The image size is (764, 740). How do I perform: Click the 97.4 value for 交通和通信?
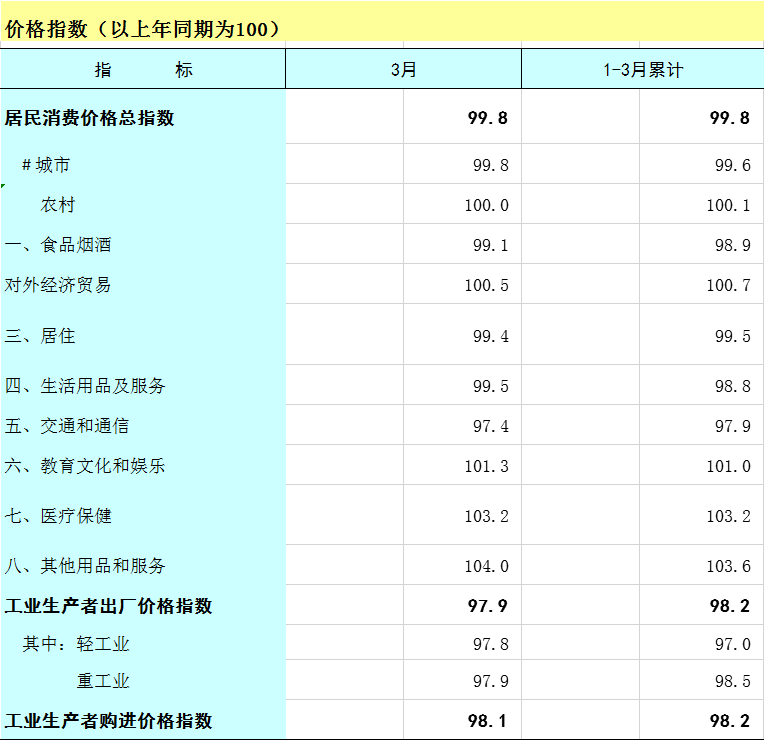(490, 426)
